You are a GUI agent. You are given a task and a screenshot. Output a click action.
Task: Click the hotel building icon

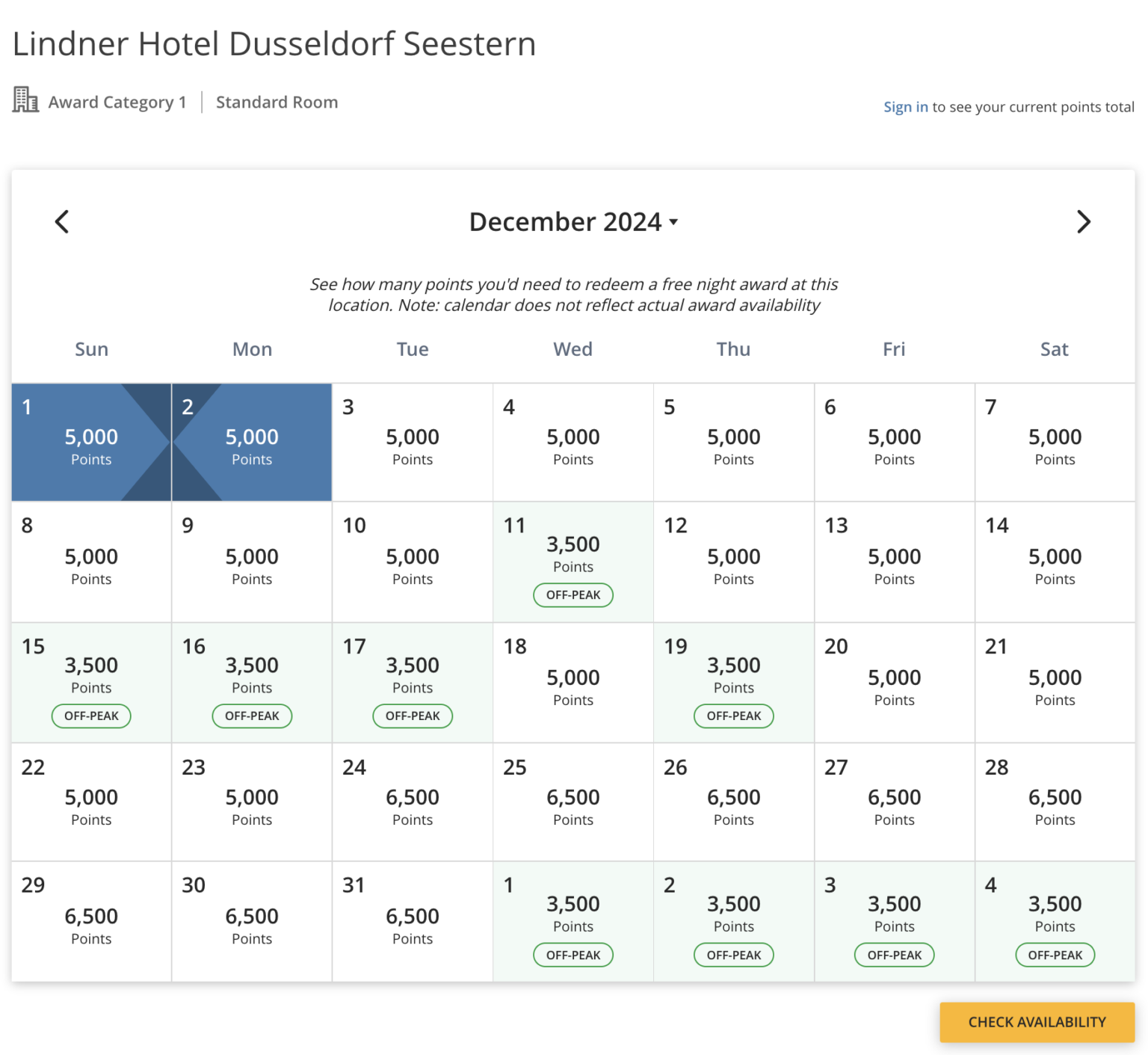pos(25,100)
